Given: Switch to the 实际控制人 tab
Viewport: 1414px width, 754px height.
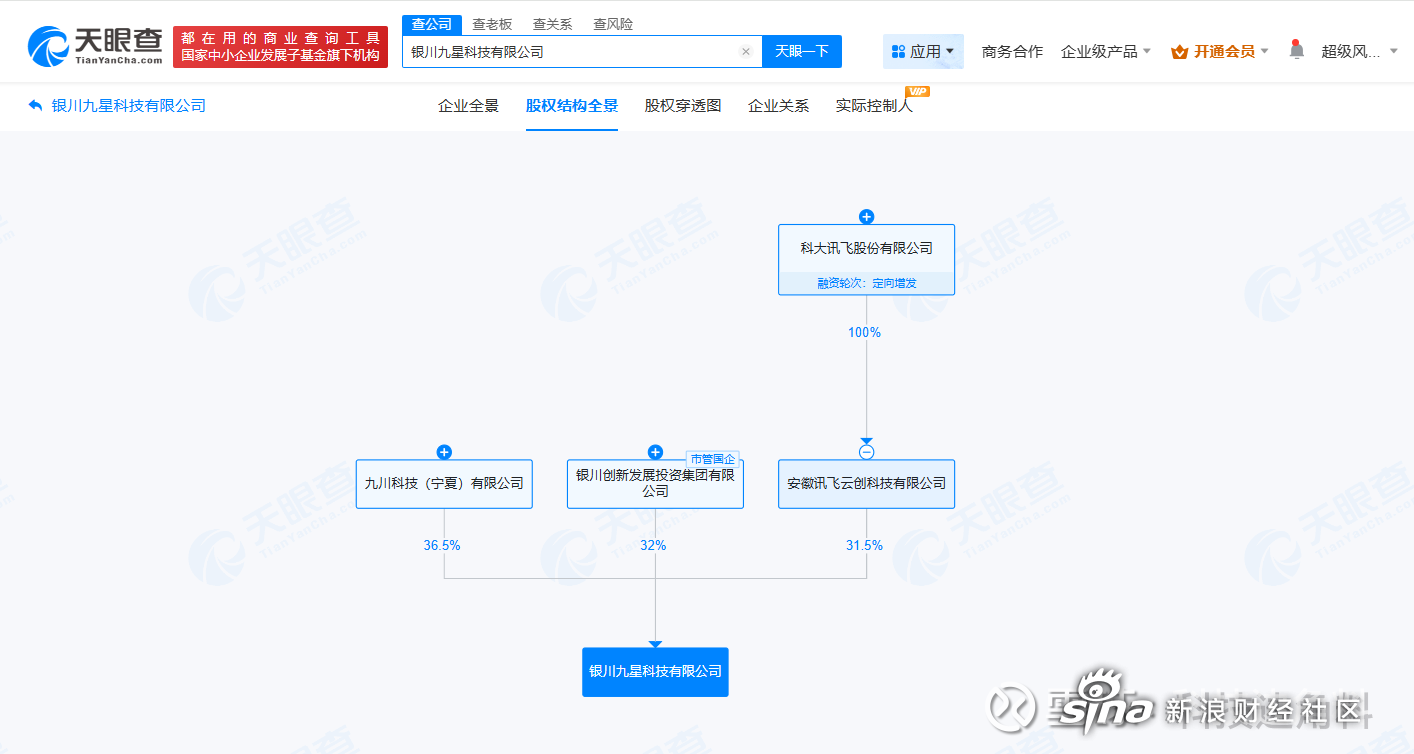Looking at the screenshot, I should [x=874, y=105].
